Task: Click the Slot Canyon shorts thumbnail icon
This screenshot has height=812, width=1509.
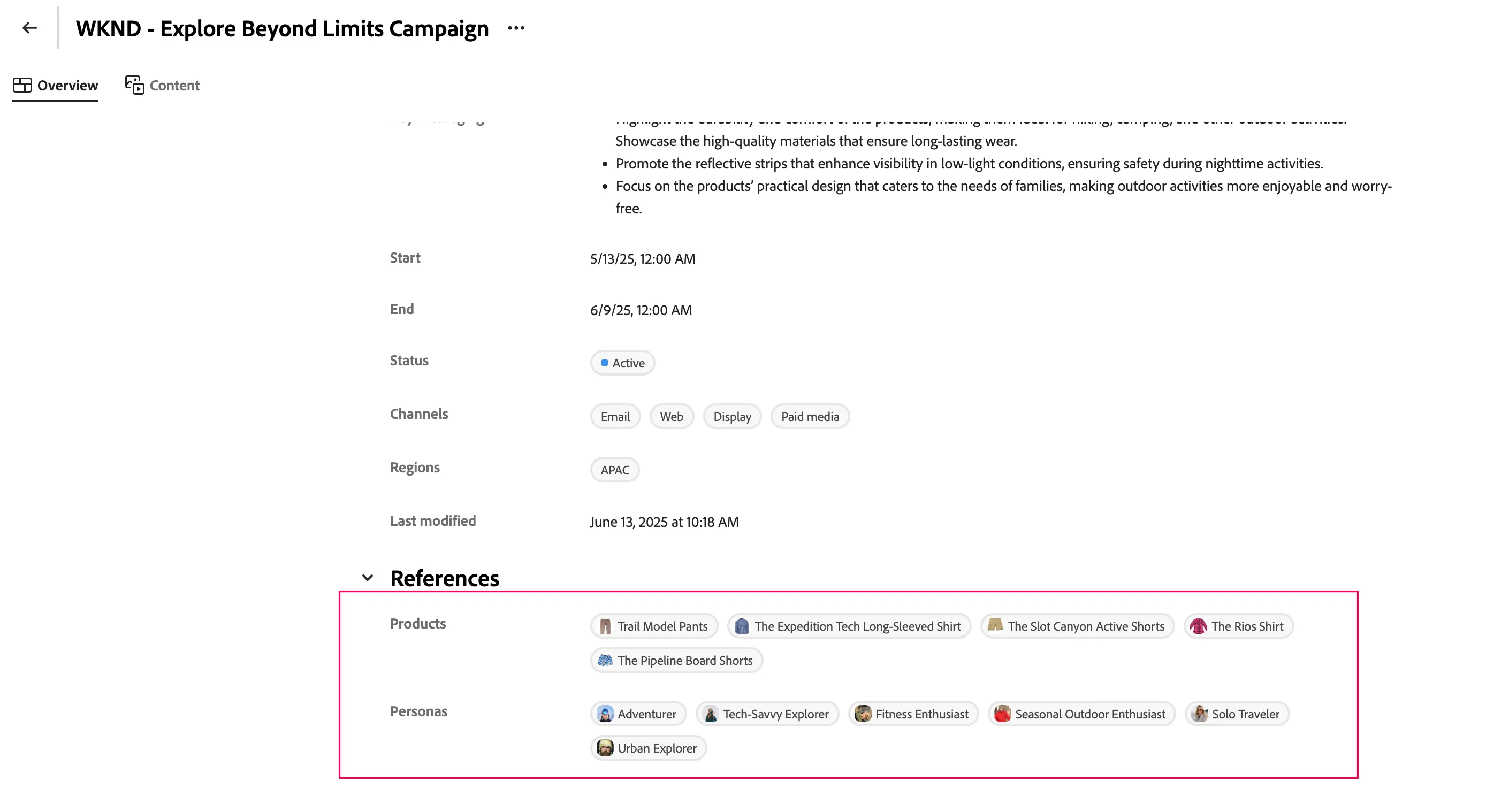Action: [995, 625]
